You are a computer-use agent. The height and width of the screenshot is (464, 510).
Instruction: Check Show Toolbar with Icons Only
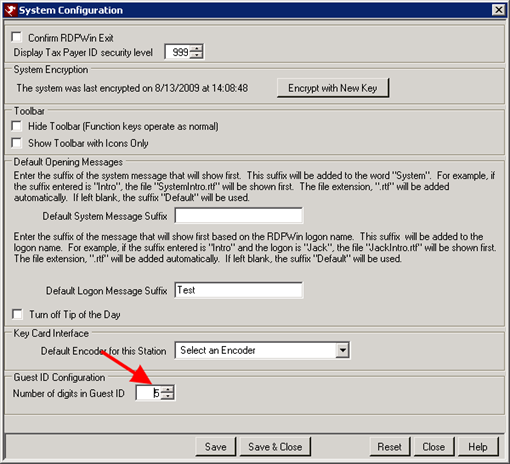pos(16,143)
